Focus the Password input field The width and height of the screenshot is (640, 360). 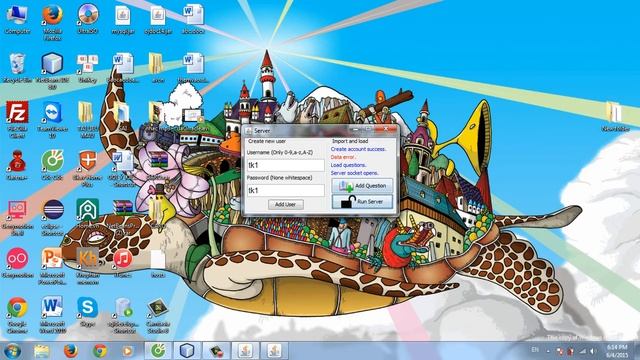click(x=286, y=190)
